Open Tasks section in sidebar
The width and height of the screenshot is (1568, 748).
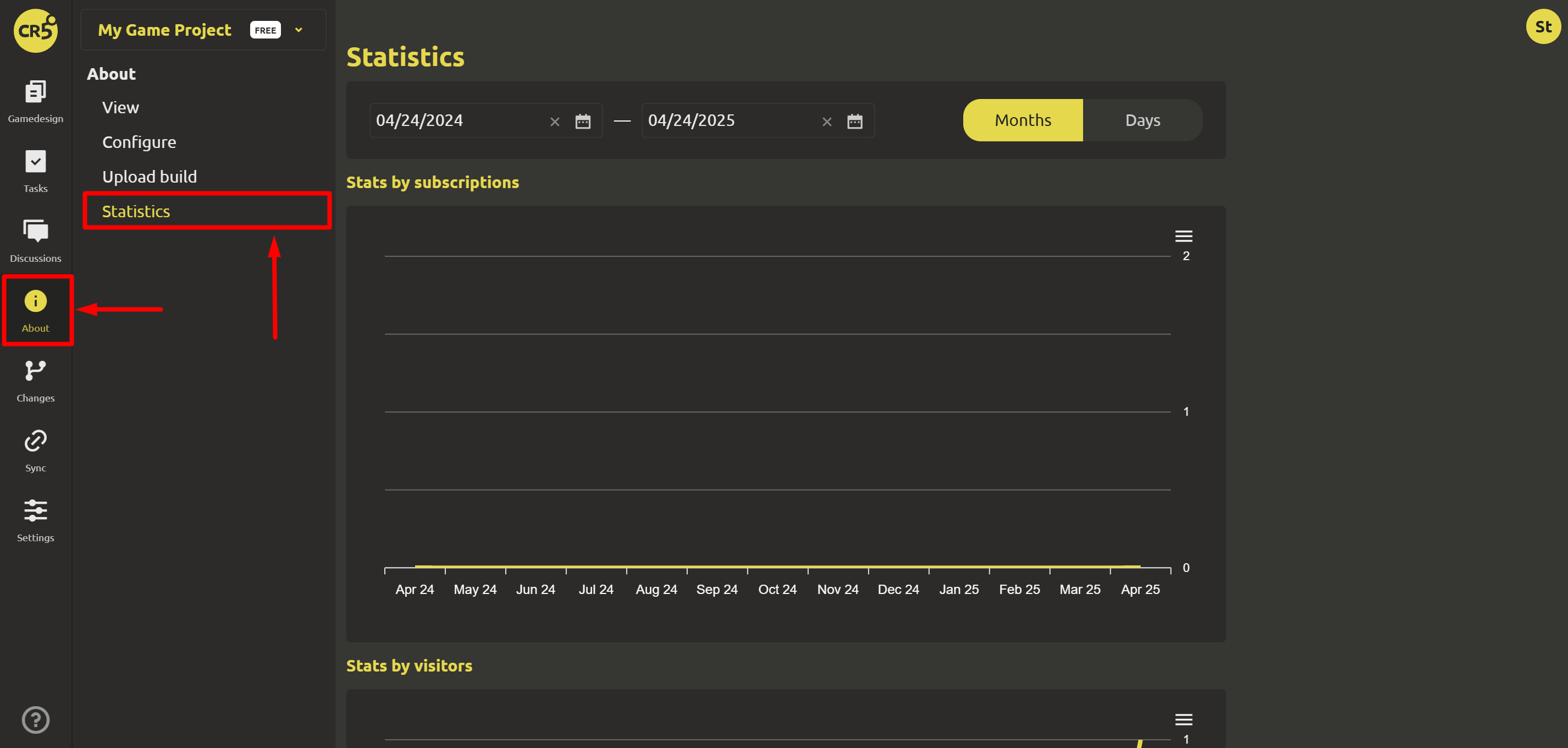[35, 171]
